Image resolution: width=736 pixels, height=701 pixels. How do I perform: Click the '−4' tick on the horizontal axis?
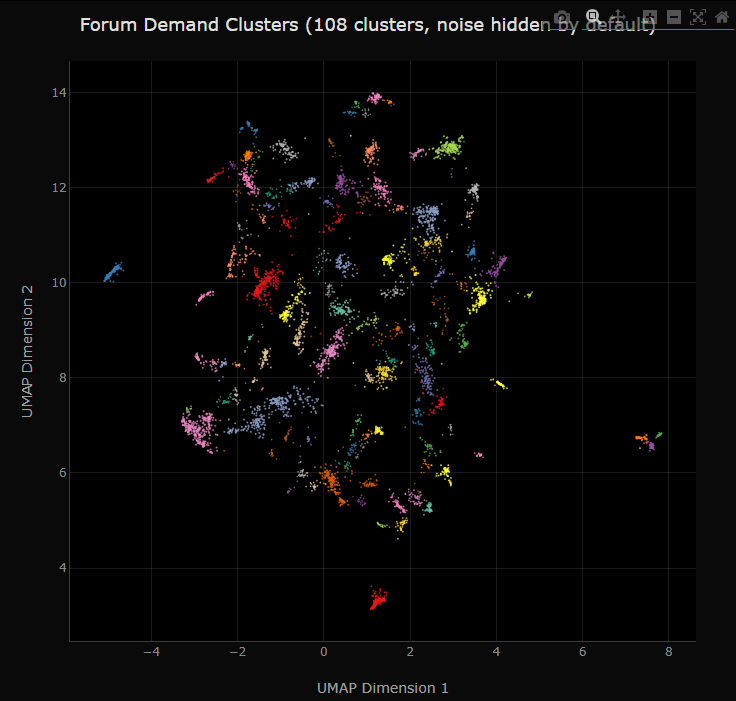coord(151,652)
